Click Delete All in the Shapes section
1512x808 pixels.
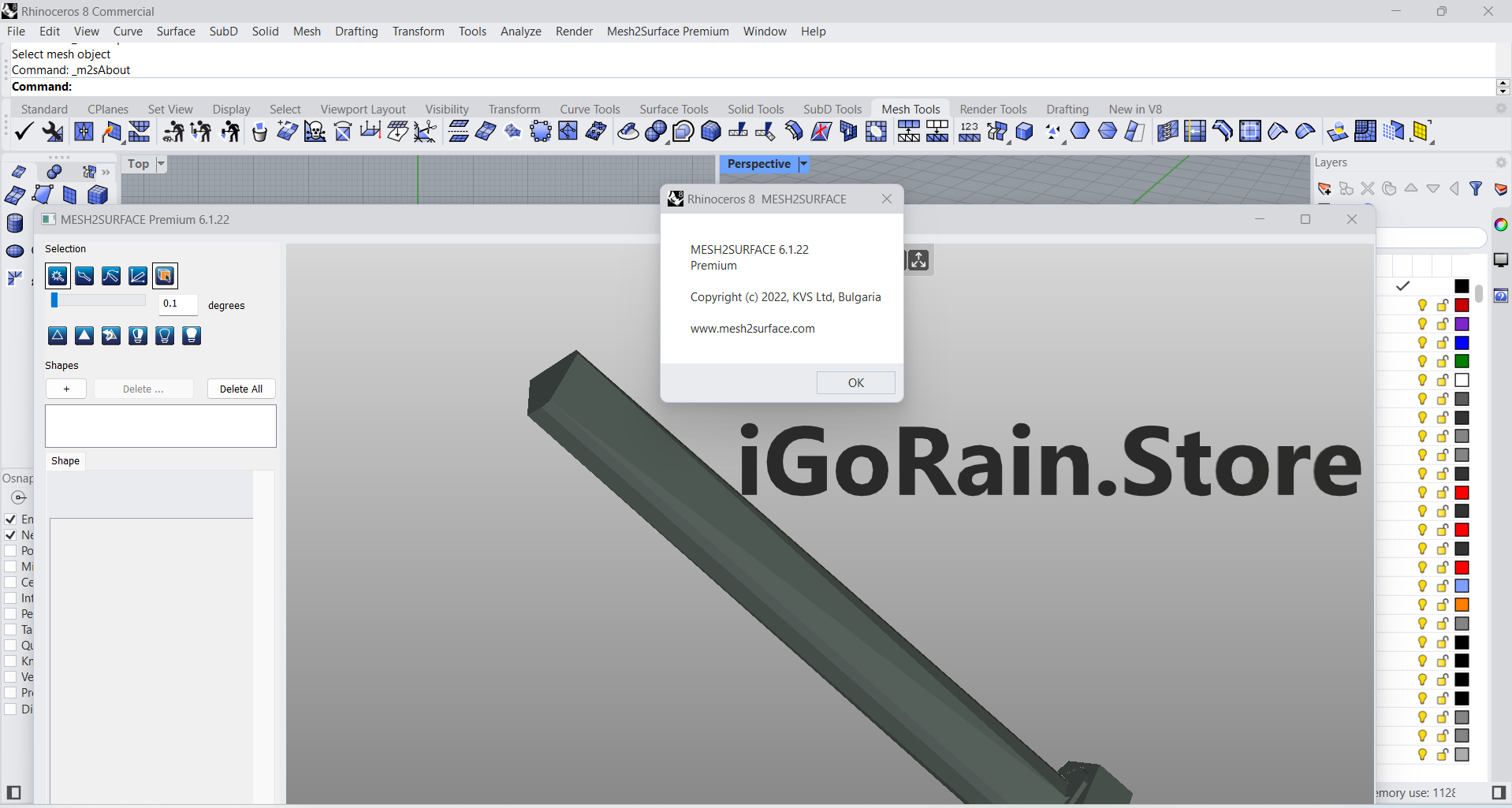point(240,389)
